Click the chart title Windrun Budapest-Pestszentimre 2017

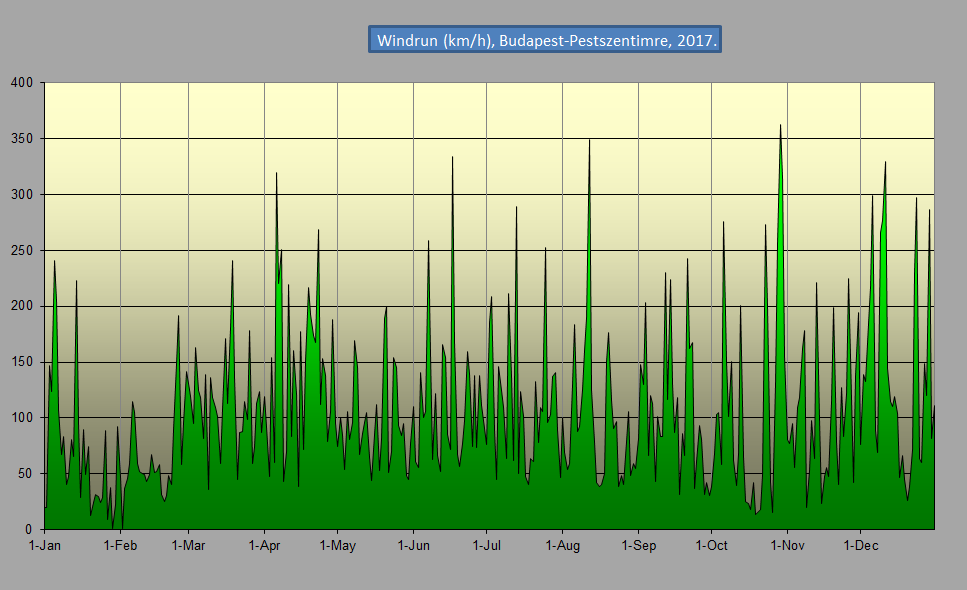(x=544, y=41)
